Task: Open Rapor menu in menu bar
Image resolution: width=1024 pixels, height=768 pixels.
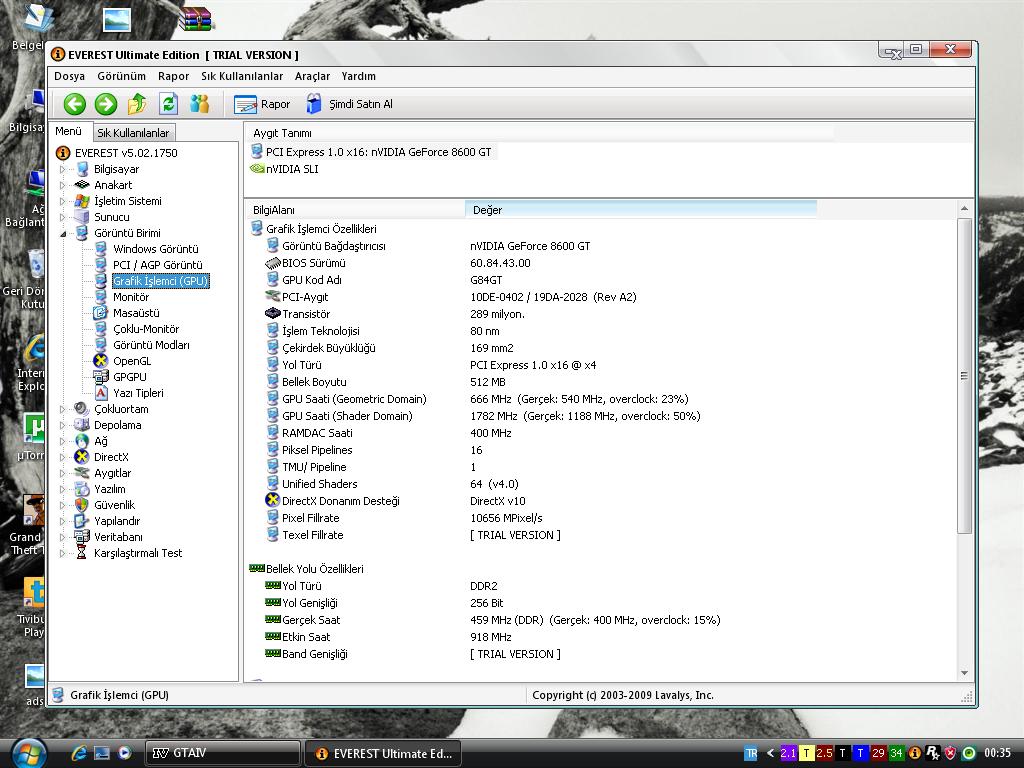Action: (174, 76)
